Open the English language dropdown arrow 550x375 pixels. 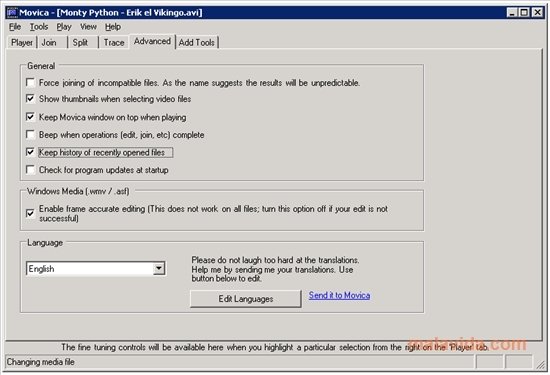159,269
